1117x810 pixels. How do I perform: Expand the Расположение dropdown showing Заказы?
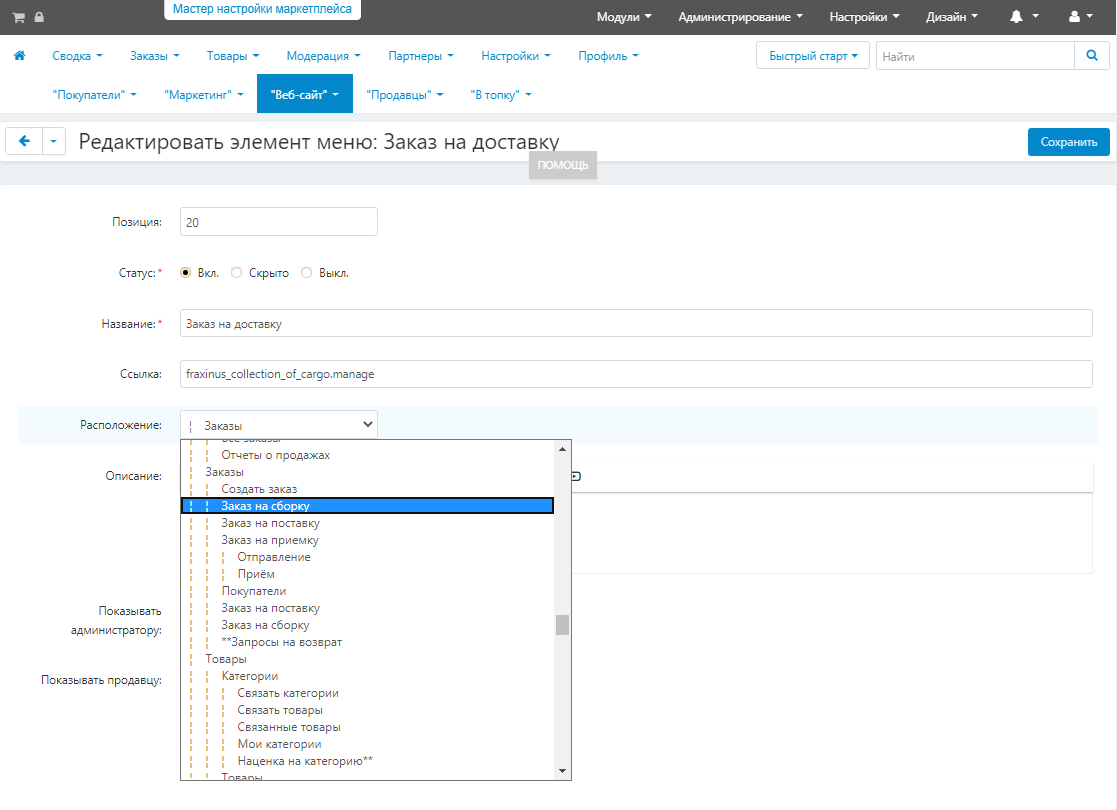[279, 425]
